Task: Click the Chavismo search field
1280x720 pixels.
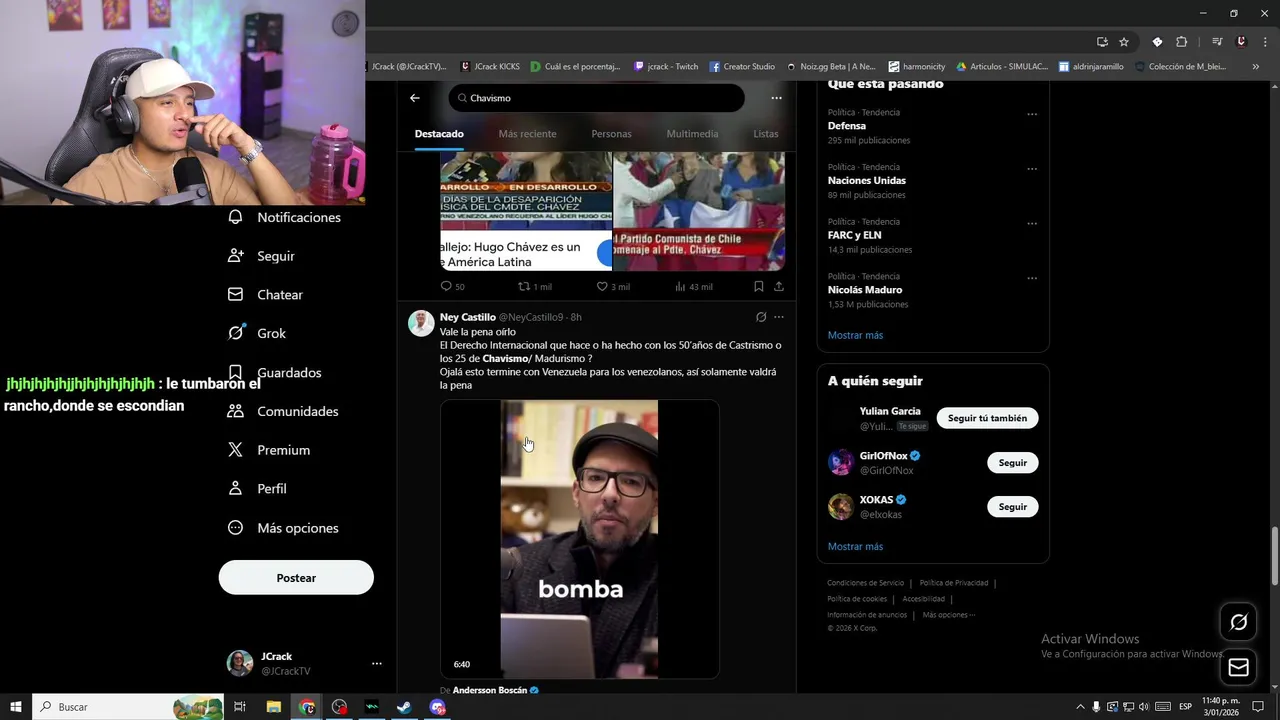Action: 597,98
